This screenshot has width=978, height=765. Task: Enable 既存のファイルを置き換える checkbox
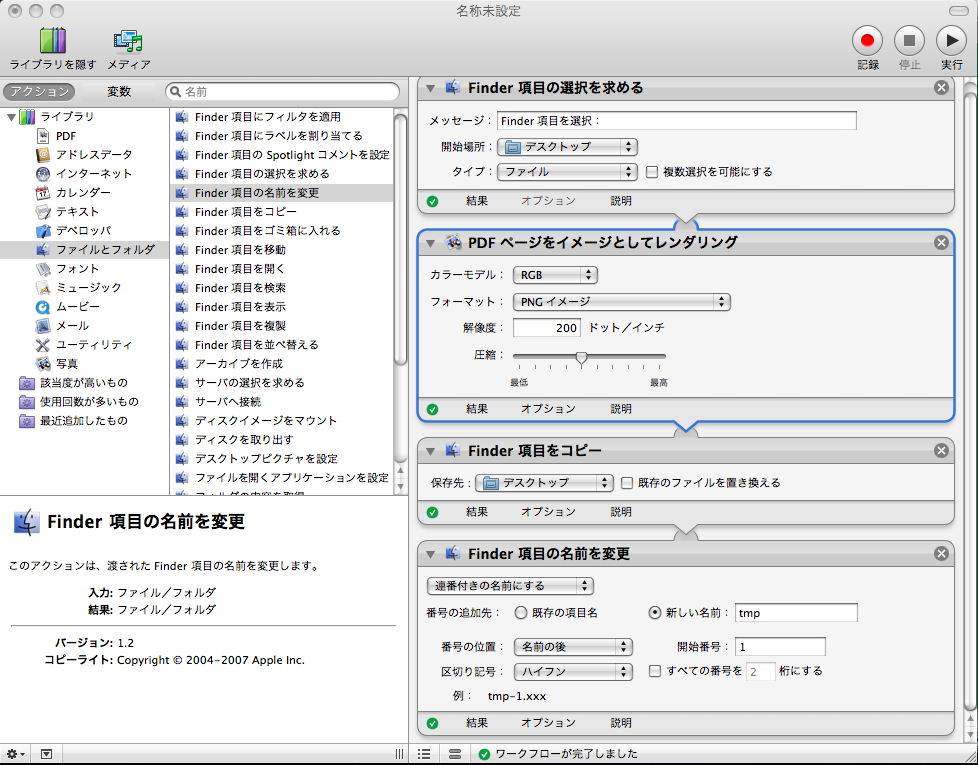627,483
